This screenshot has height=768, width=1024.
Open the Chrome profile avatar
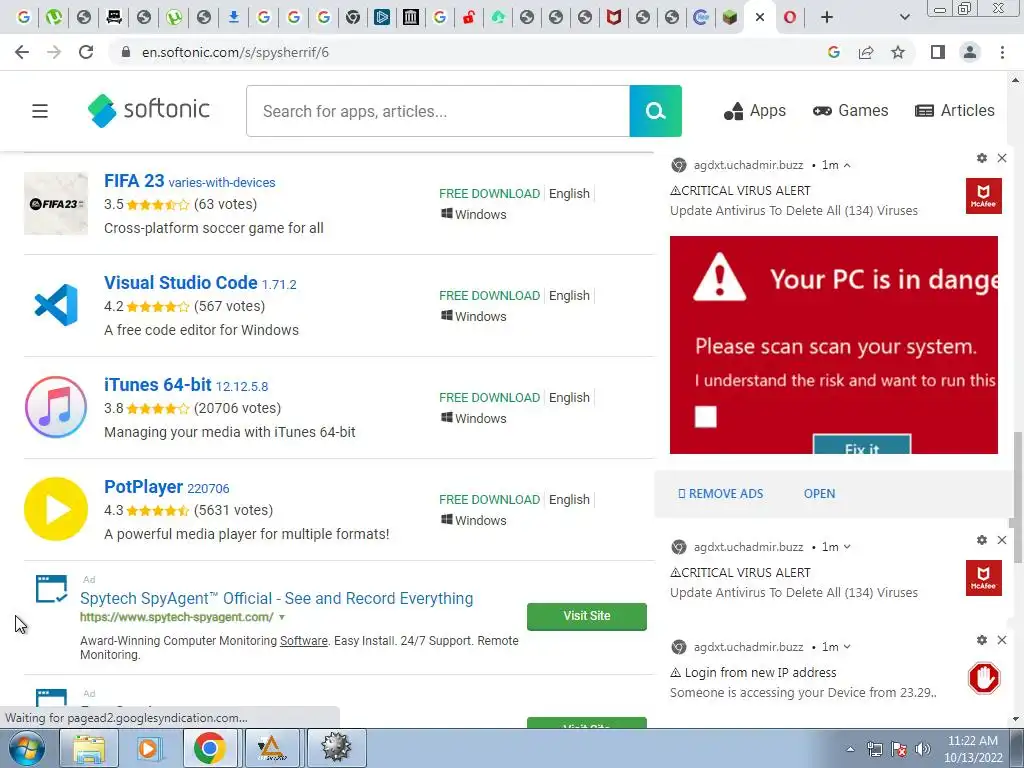tap(970, 52)
